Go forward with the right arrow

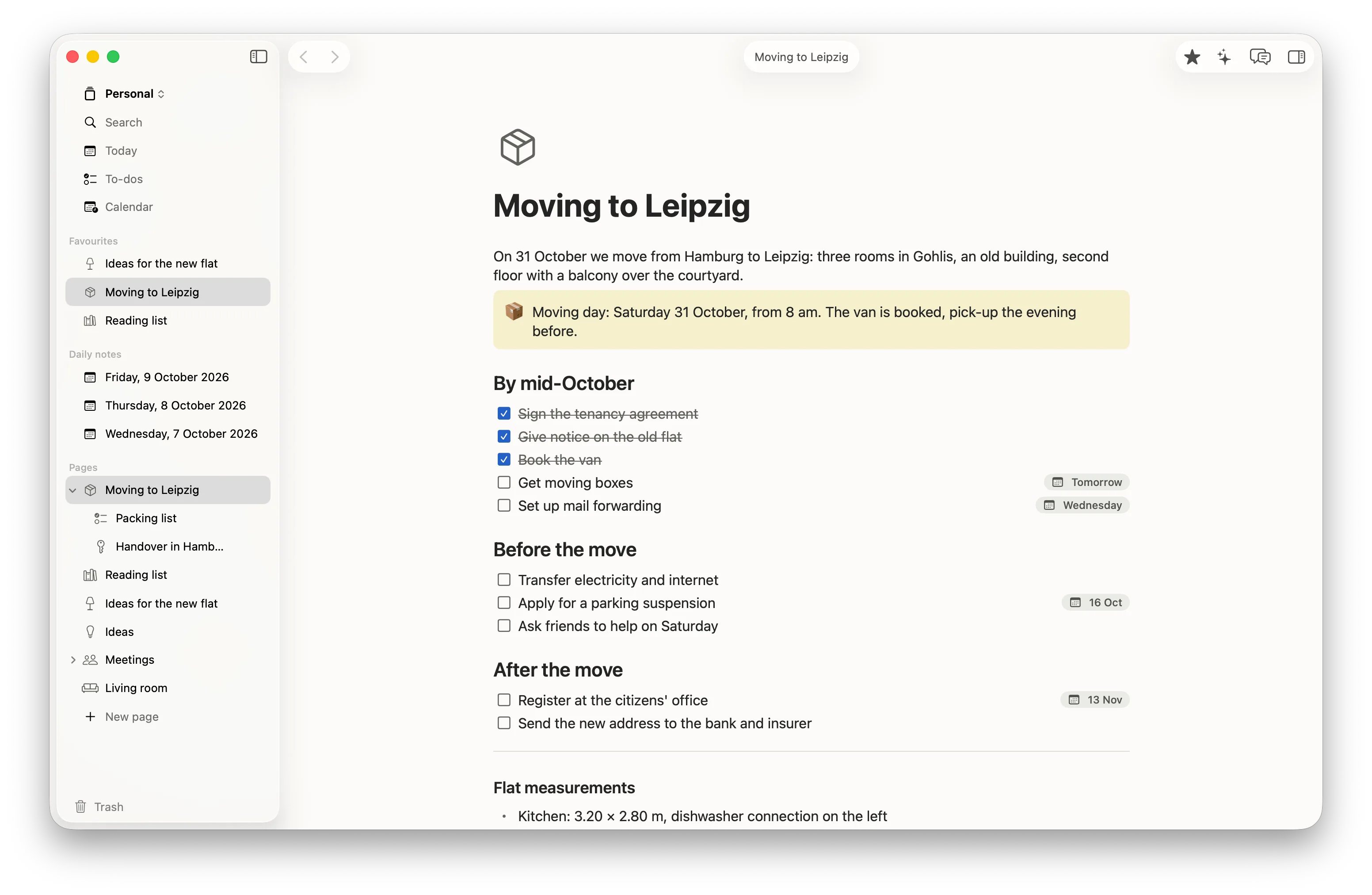pos(334,57)
